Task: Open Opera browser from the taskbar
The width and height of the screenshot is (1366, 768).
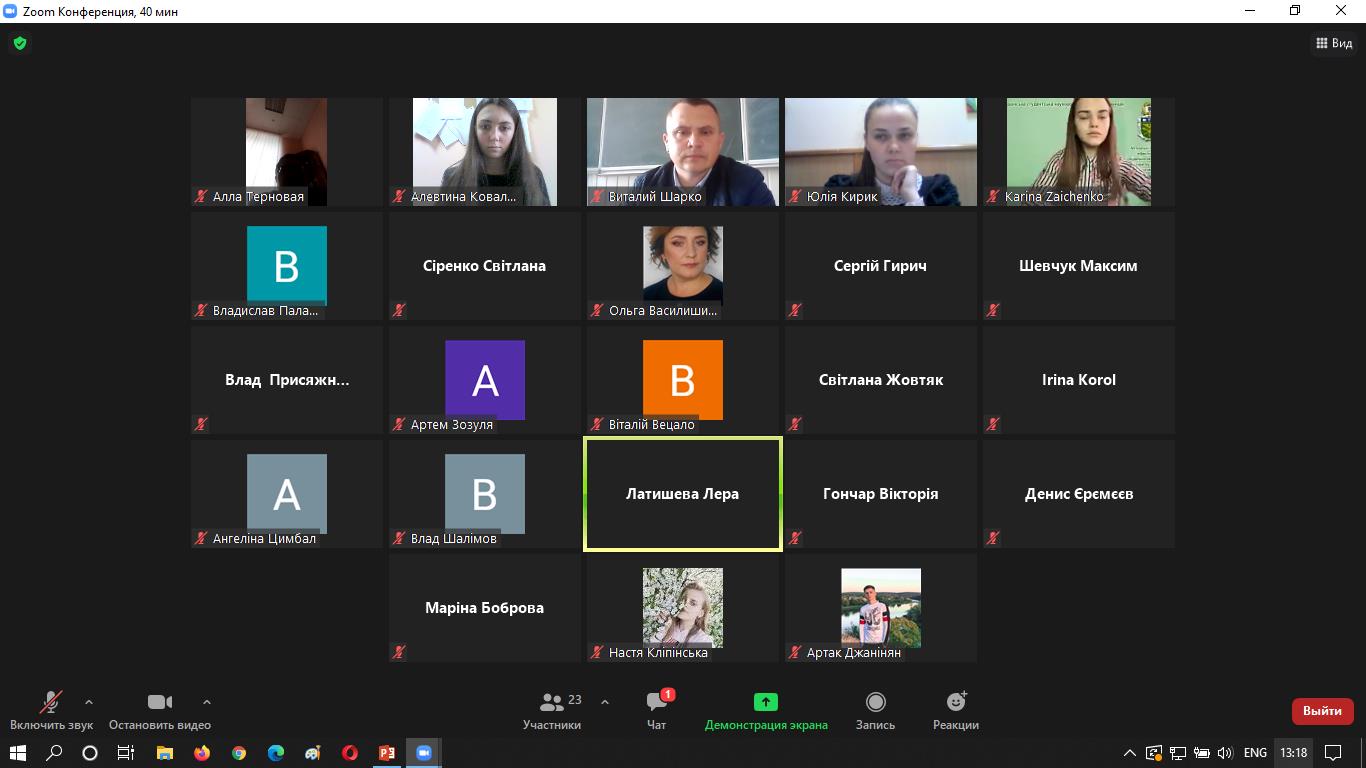Action: (350, 753)
